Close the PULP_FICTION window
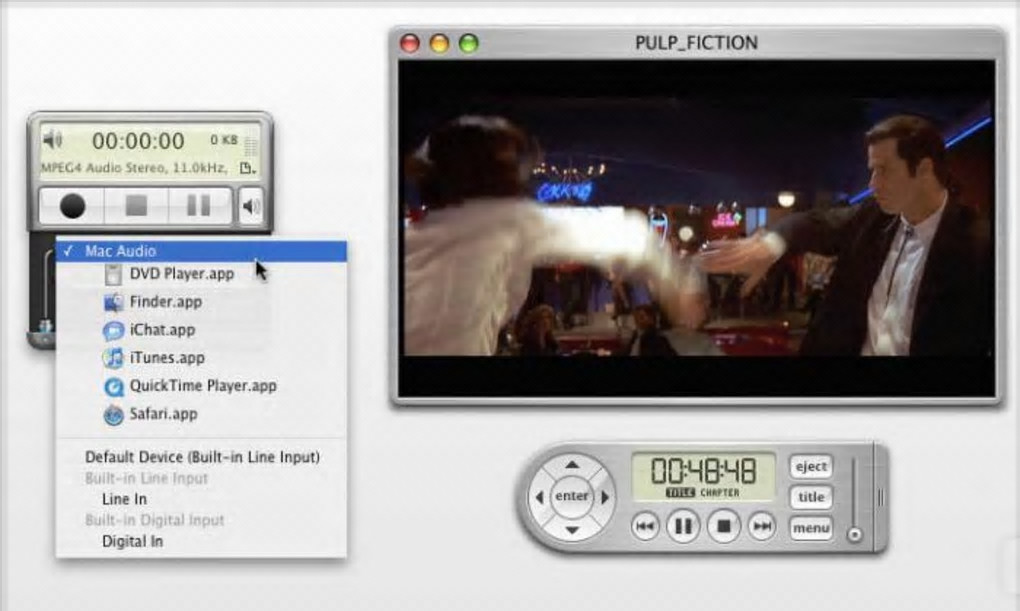This screenshot has height=611, width=1020. tap(410, 43)
